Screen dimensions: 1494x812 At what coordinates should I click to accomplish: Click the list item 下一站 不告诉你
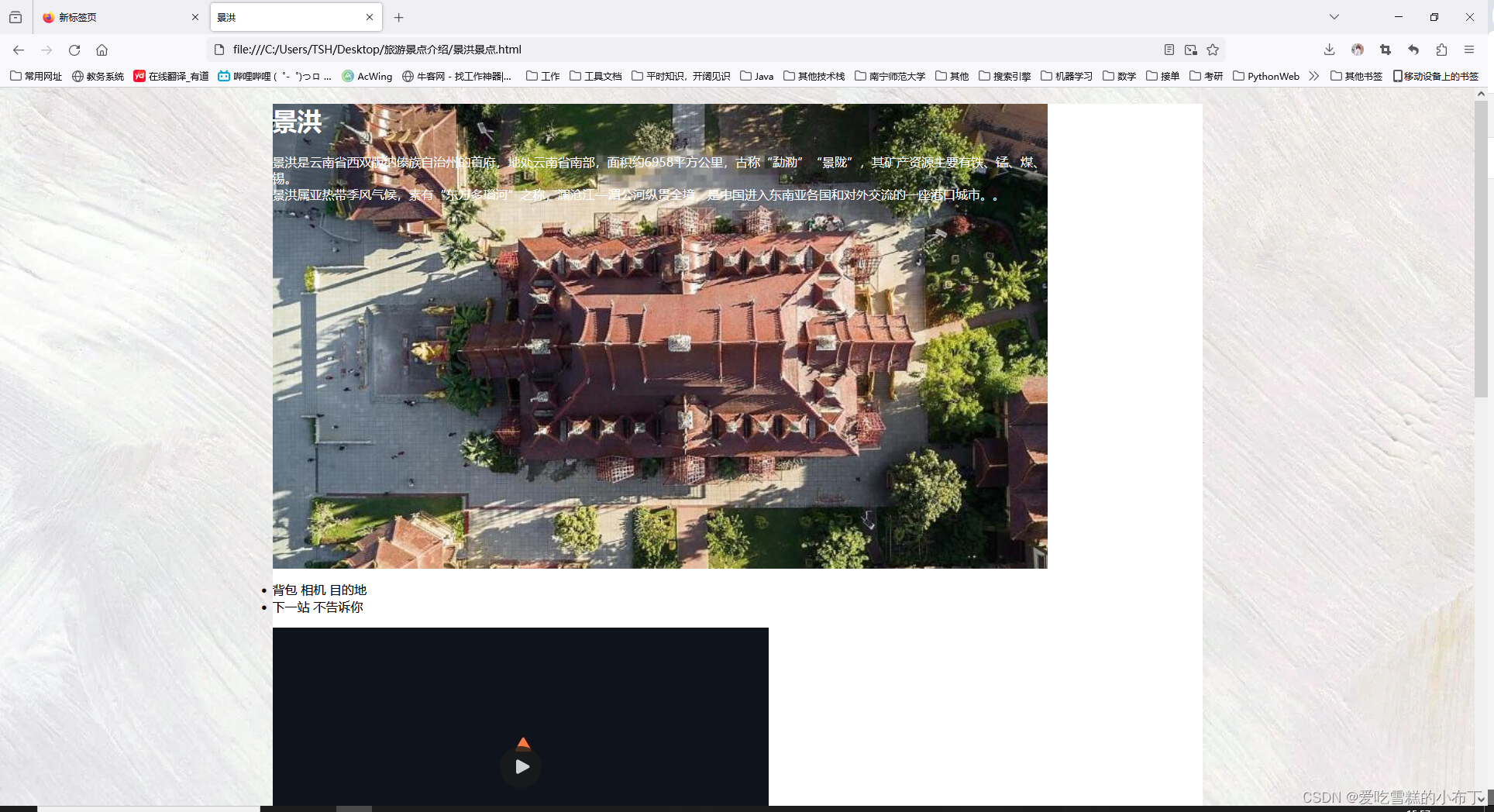(318, 607)
